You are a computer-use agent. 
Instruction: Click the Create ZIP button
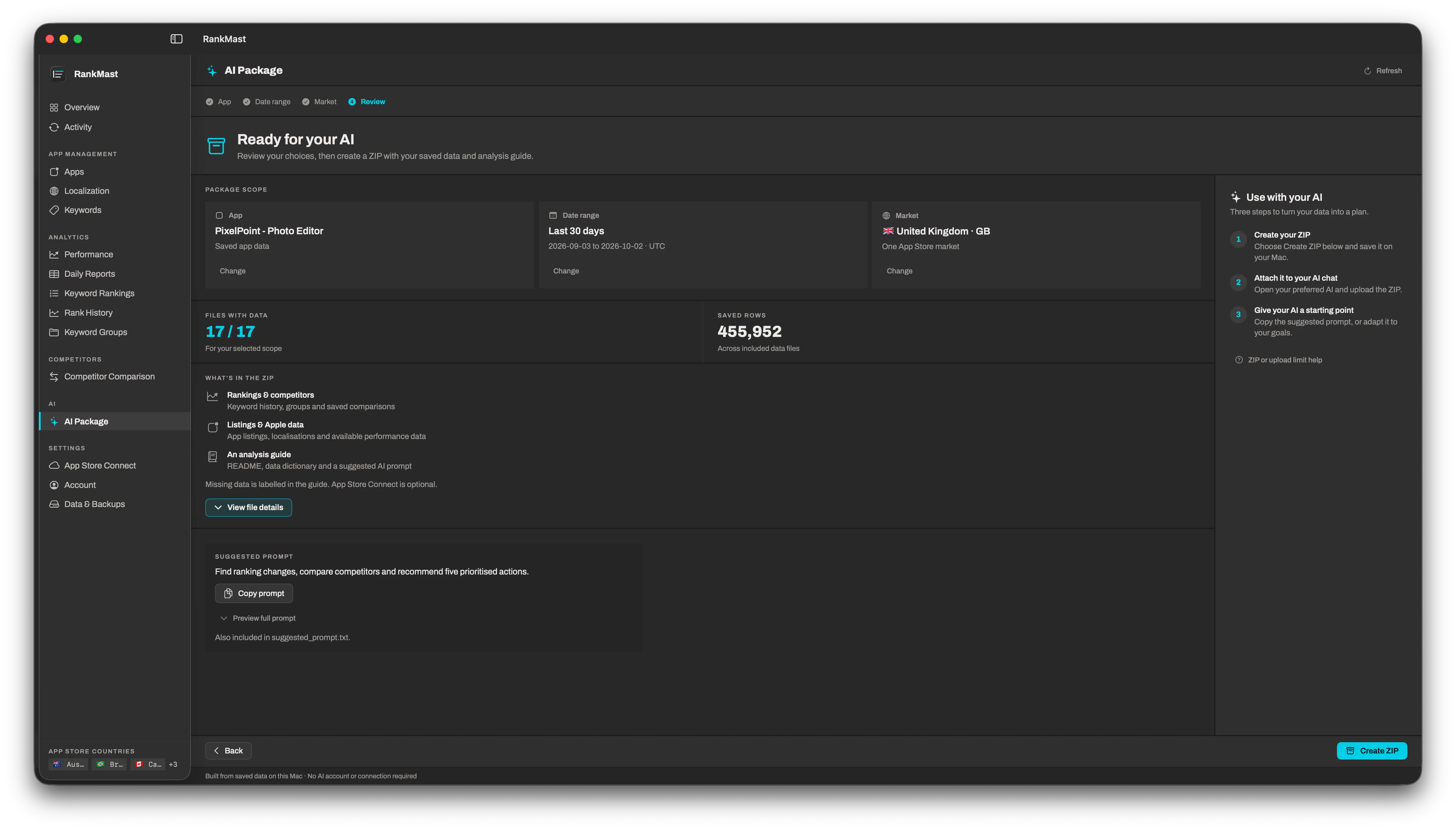(x=1372, y=751)
